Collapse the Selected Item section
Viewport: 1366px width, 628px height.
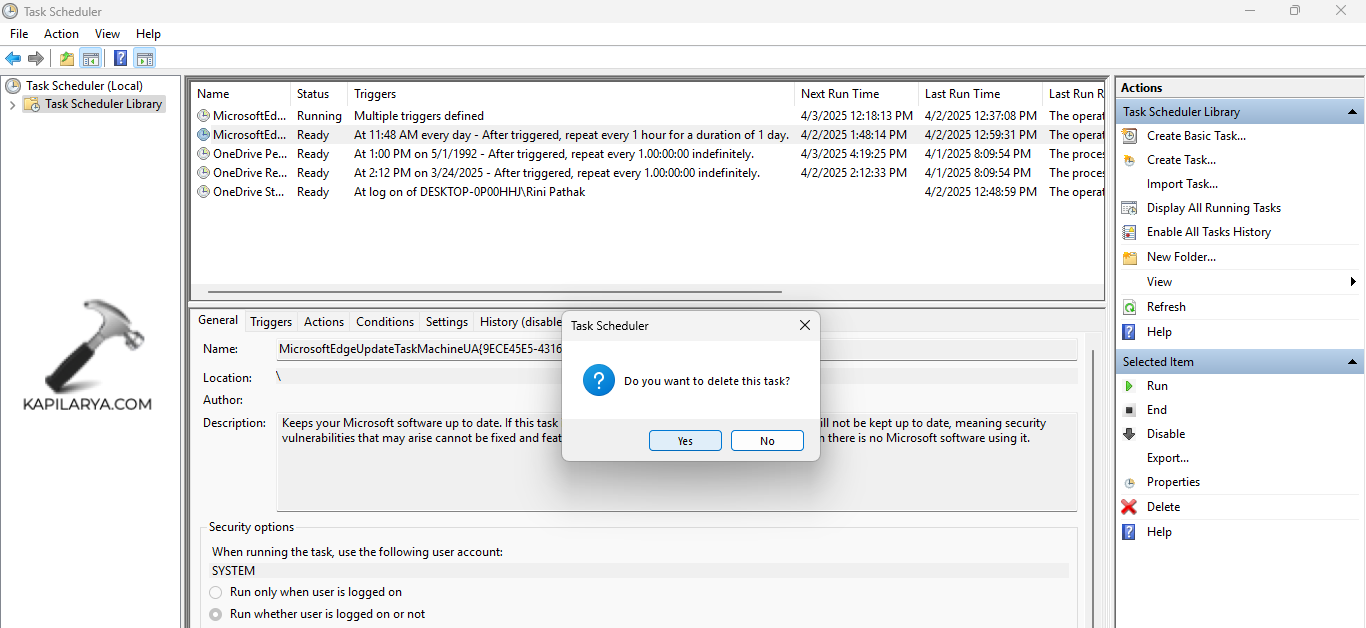tap(1352, 362)
